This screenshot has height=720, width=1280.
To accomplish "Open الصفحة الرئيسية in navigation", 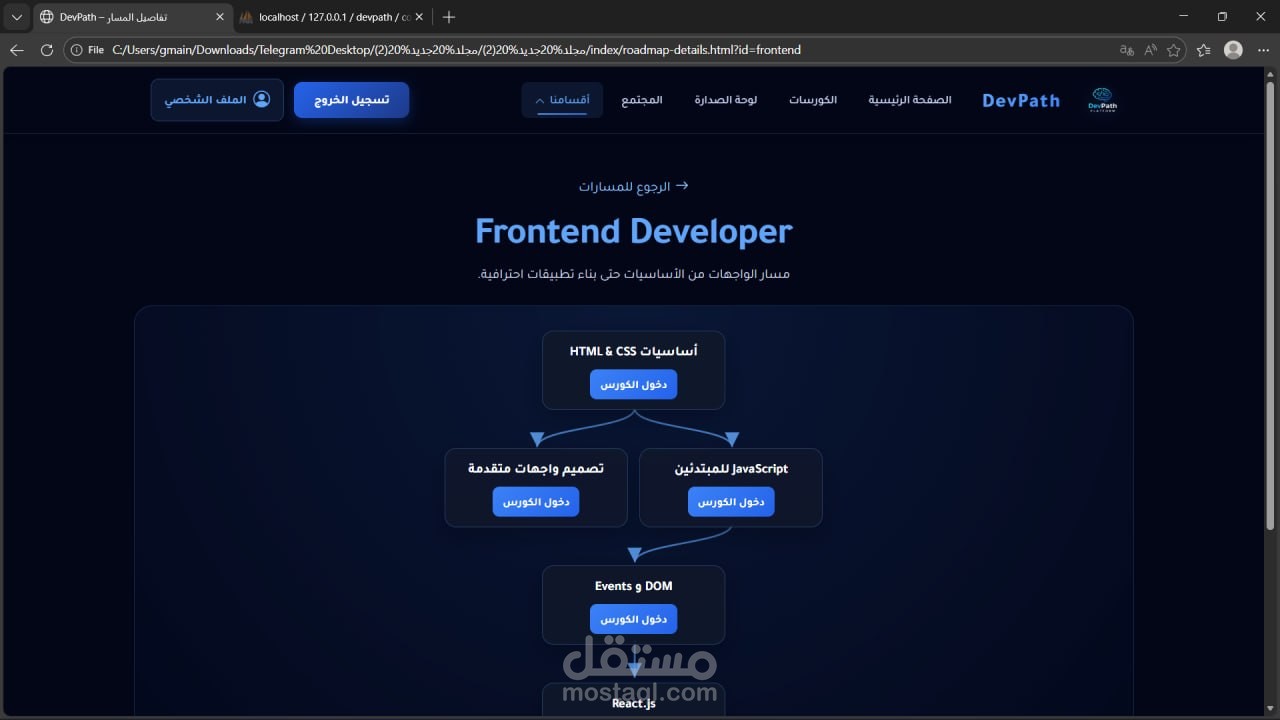I will coord(910,100).
